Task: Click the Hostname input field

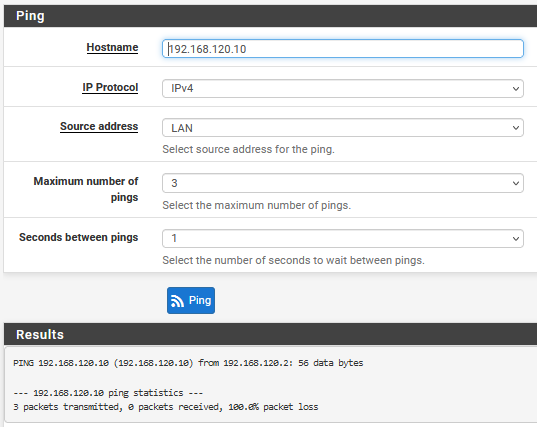Action: (x=343, y=49)
